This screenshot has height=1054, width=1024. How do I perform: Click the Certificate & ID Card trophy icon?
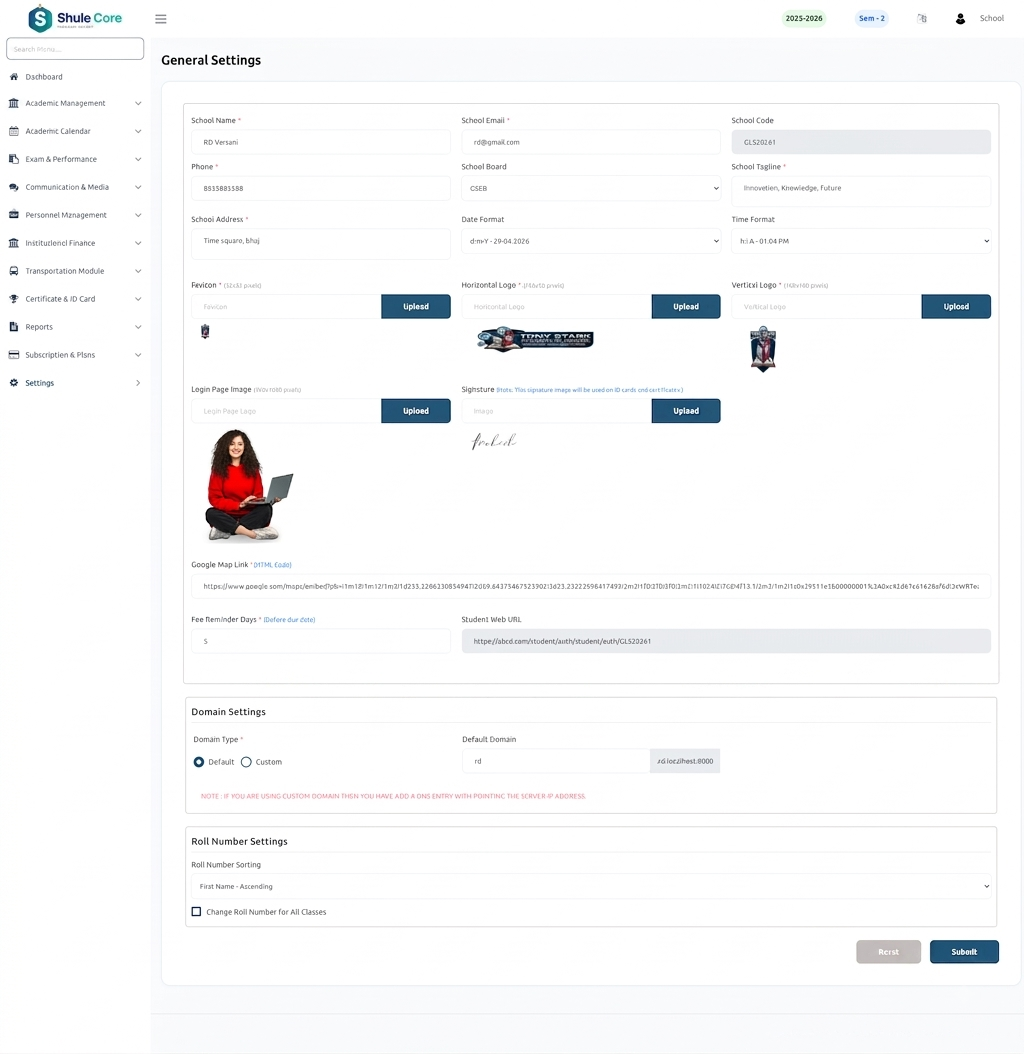[13, 299]
